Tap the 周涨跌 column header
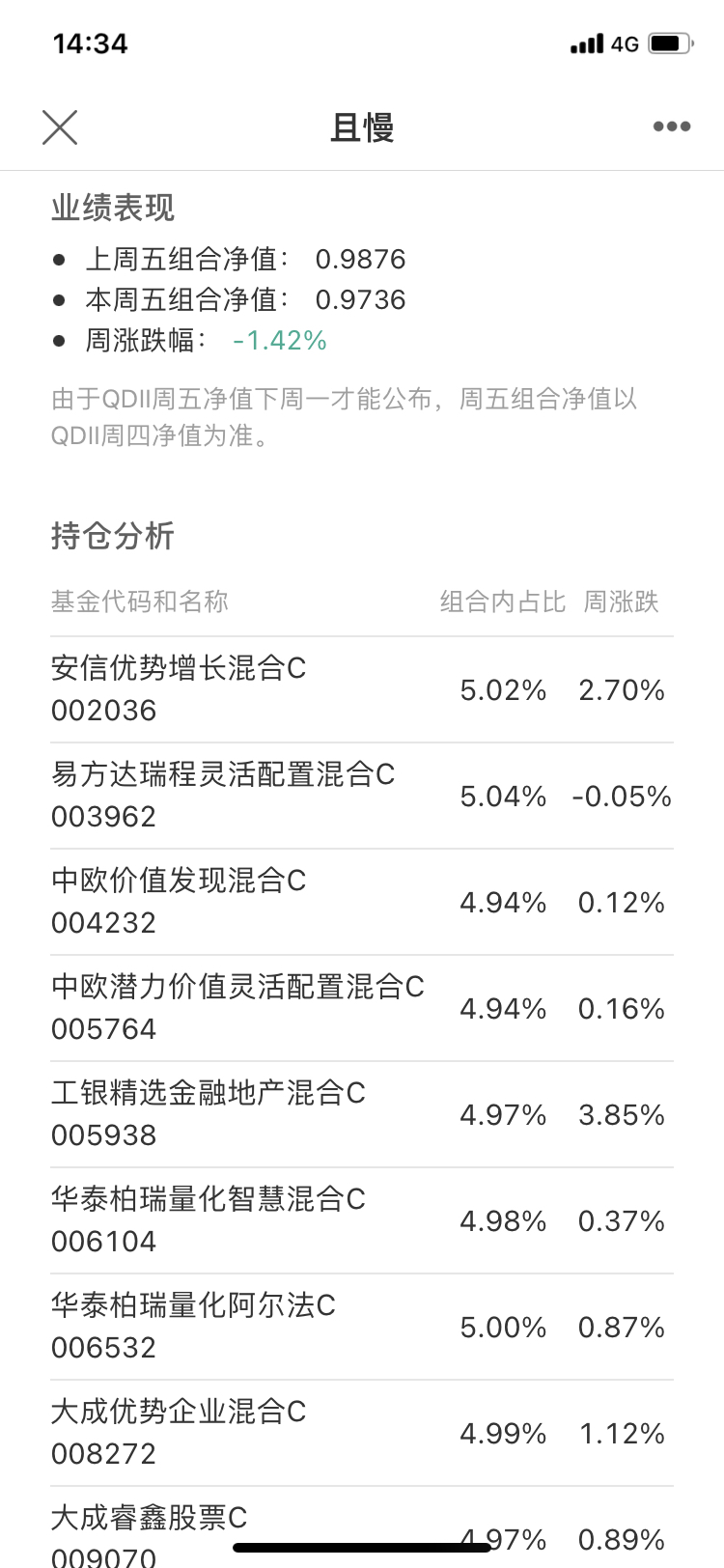 pyautogui.click(x=621, y=602)
